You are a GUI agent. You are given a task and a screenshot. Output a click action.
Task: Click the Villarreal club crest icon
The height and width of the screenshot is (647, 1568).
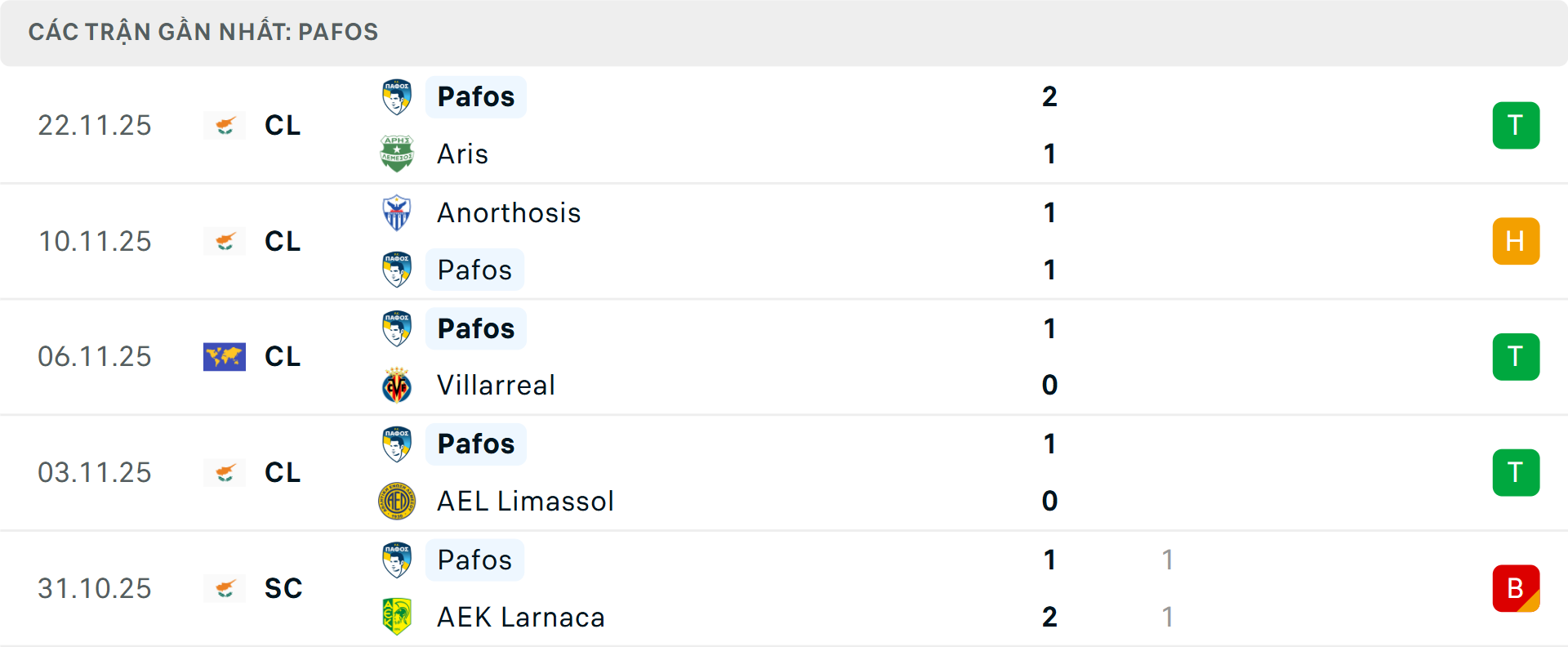[397, 386]
